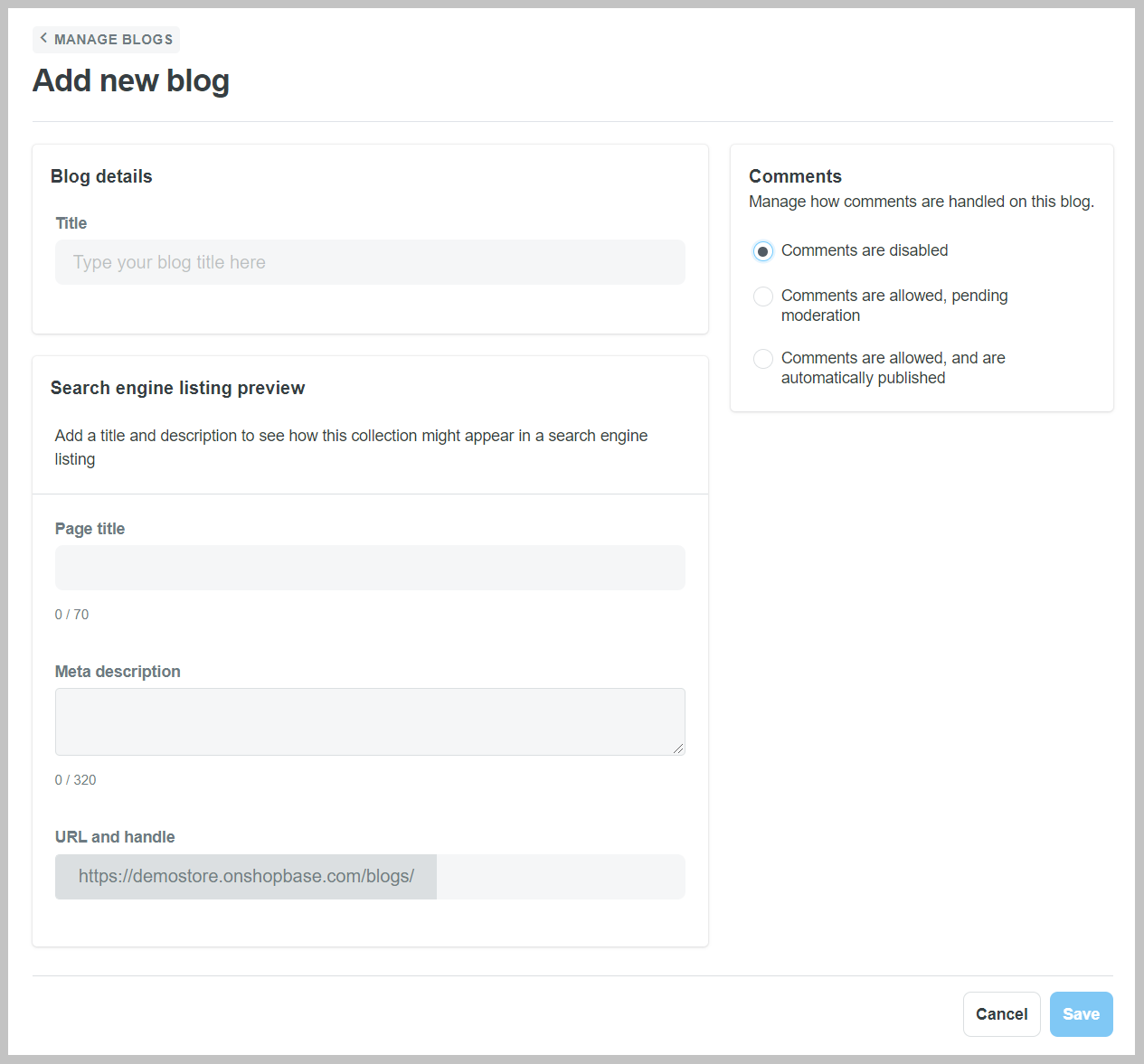Viewport: 1144px width, 1064px height.
Task: Click inside the Meta description textarea
Action: pyautogui.click(x=370, y=721)
